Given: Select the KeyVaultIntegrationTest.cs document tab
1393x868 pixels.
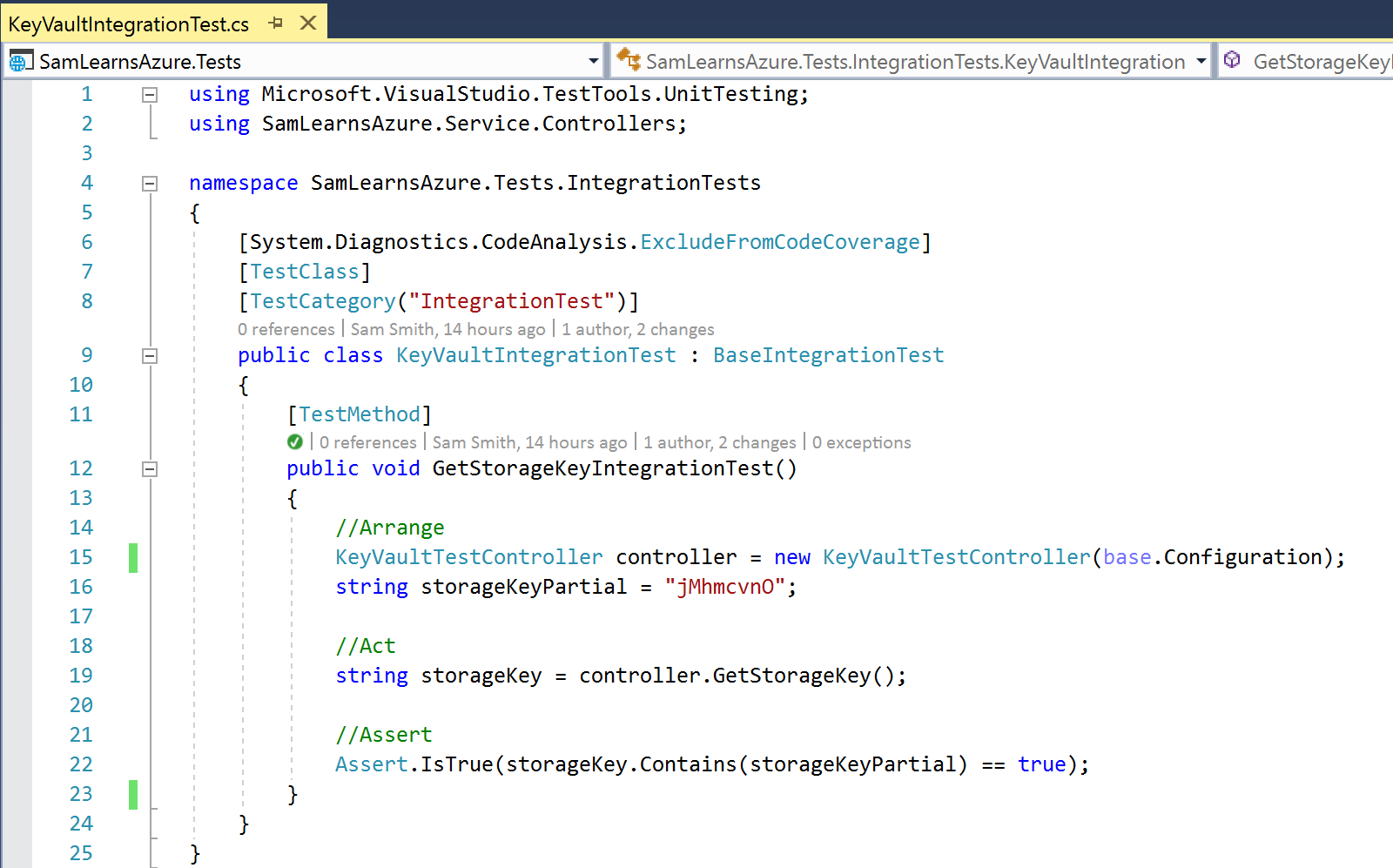Looking at the screenshot, I should (x=129, y=24).
